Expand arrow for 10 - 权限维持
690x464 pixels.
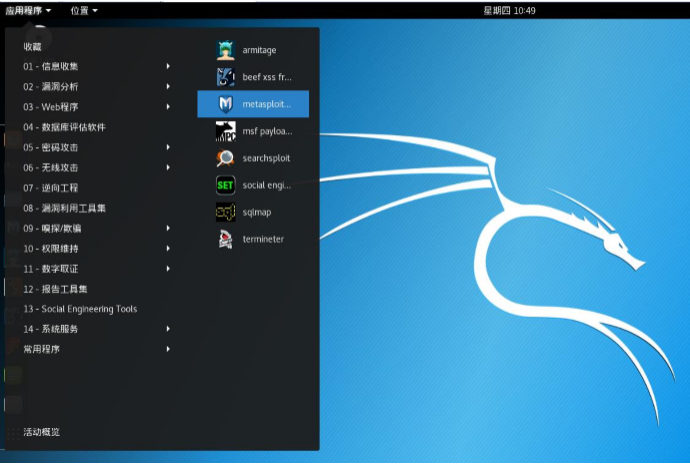pyautogui.click(x=168, y=248)
